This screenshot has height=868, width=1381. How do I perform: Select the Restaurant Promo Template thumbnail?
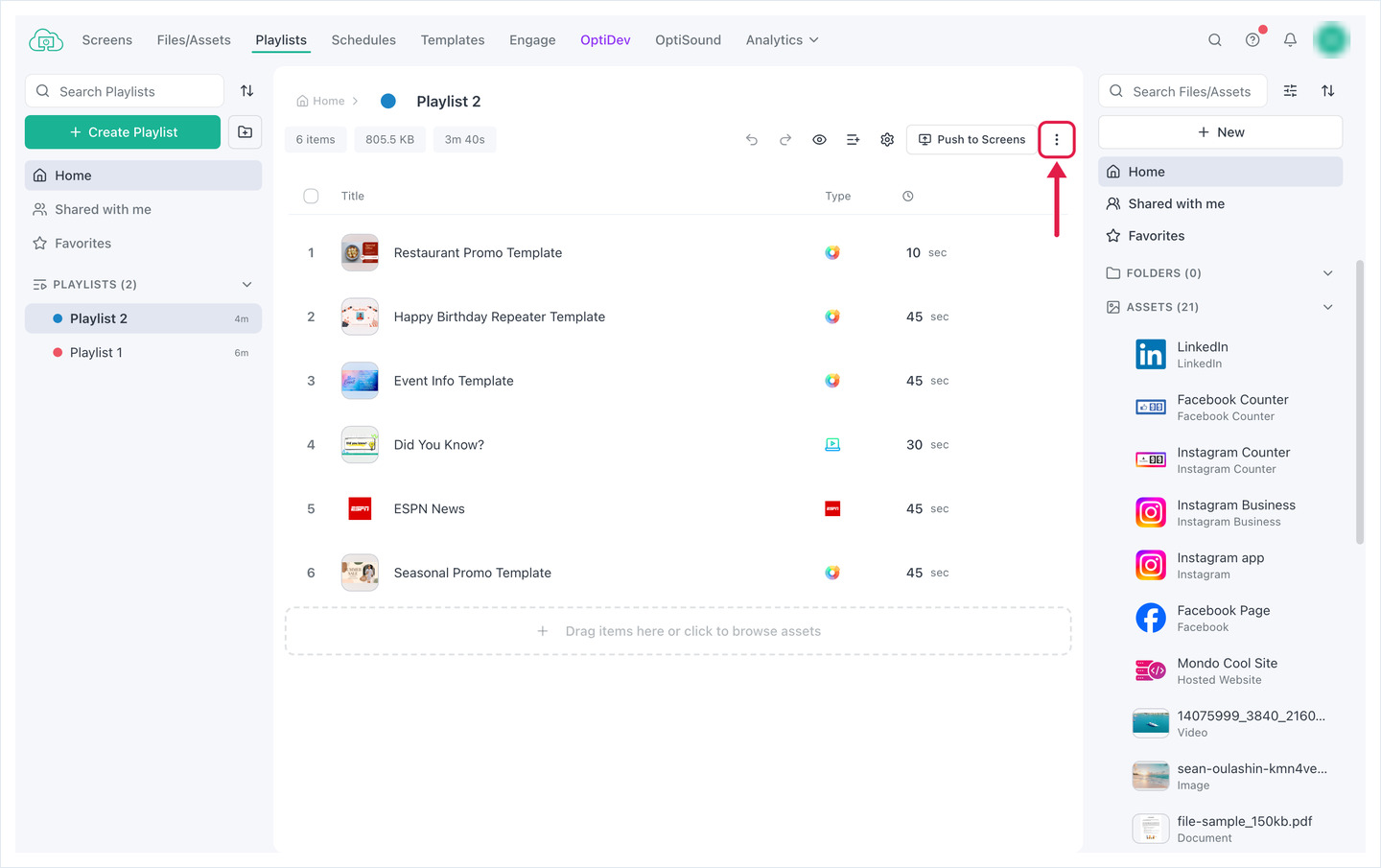coord(360,253)
